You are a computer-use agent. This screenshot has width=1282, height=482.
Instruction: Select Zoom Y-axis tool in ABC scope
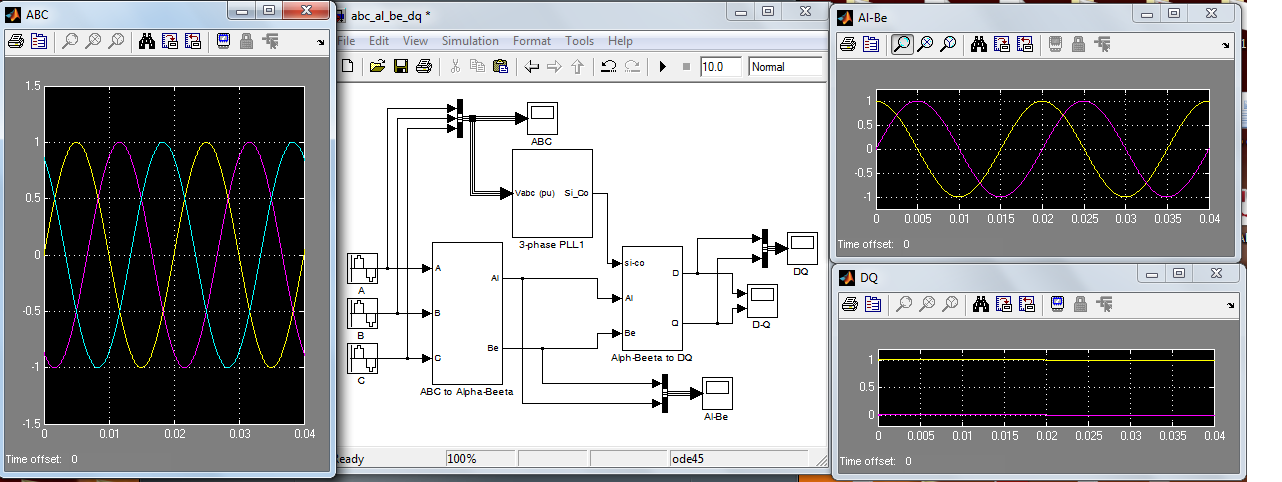coord(116,42)
